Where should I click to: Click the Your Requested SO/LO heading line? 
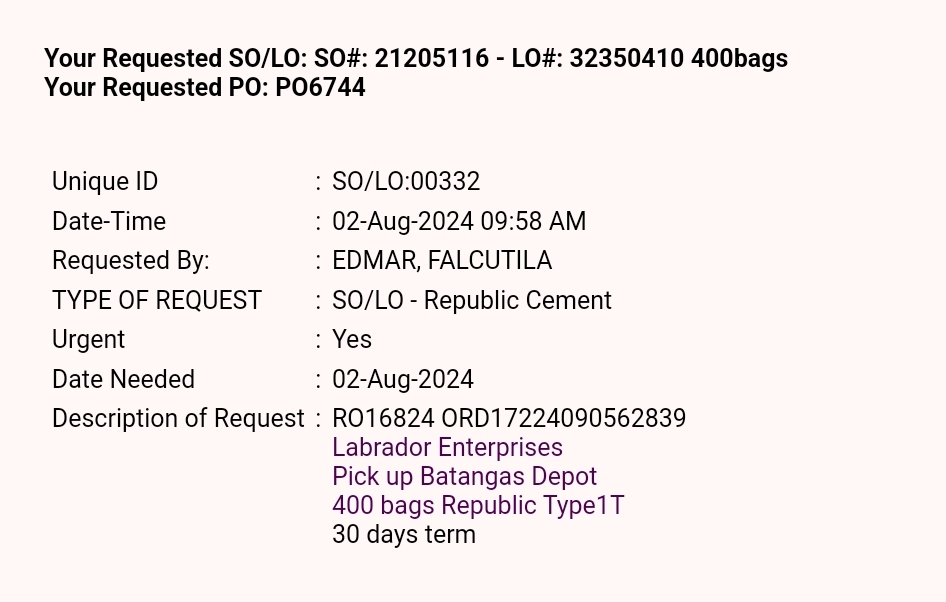416,59
